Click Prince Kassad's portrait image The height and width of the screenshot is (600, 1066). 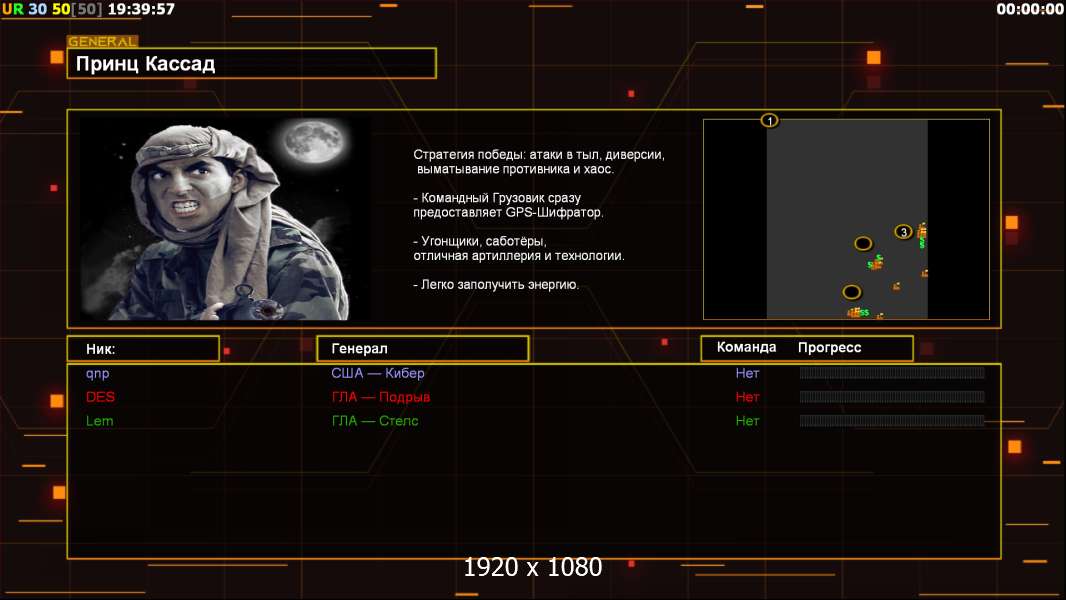[225, 218]
